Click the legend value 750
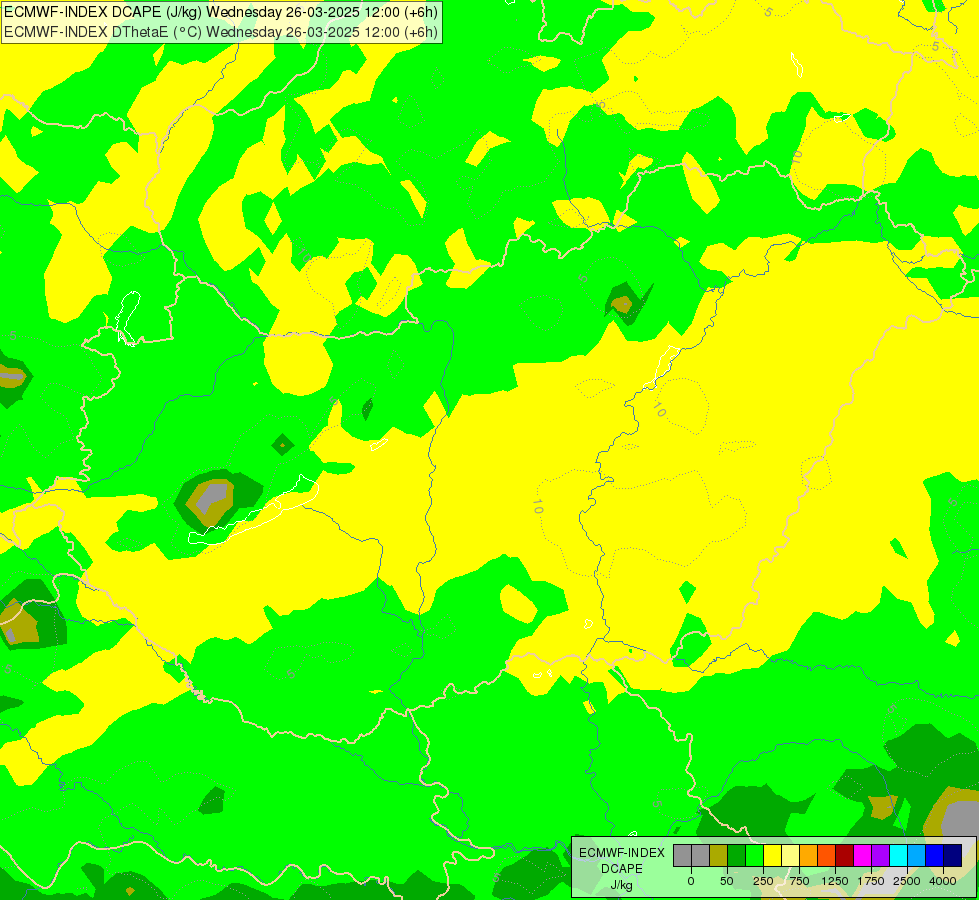Screen dimensions: 979x900 coord(799,881)
